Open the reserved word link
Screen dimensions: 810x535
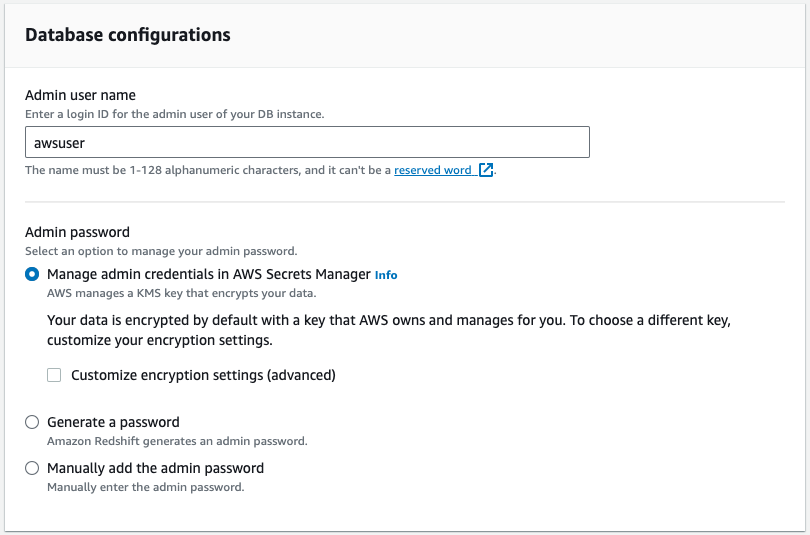tap(432, 170)
